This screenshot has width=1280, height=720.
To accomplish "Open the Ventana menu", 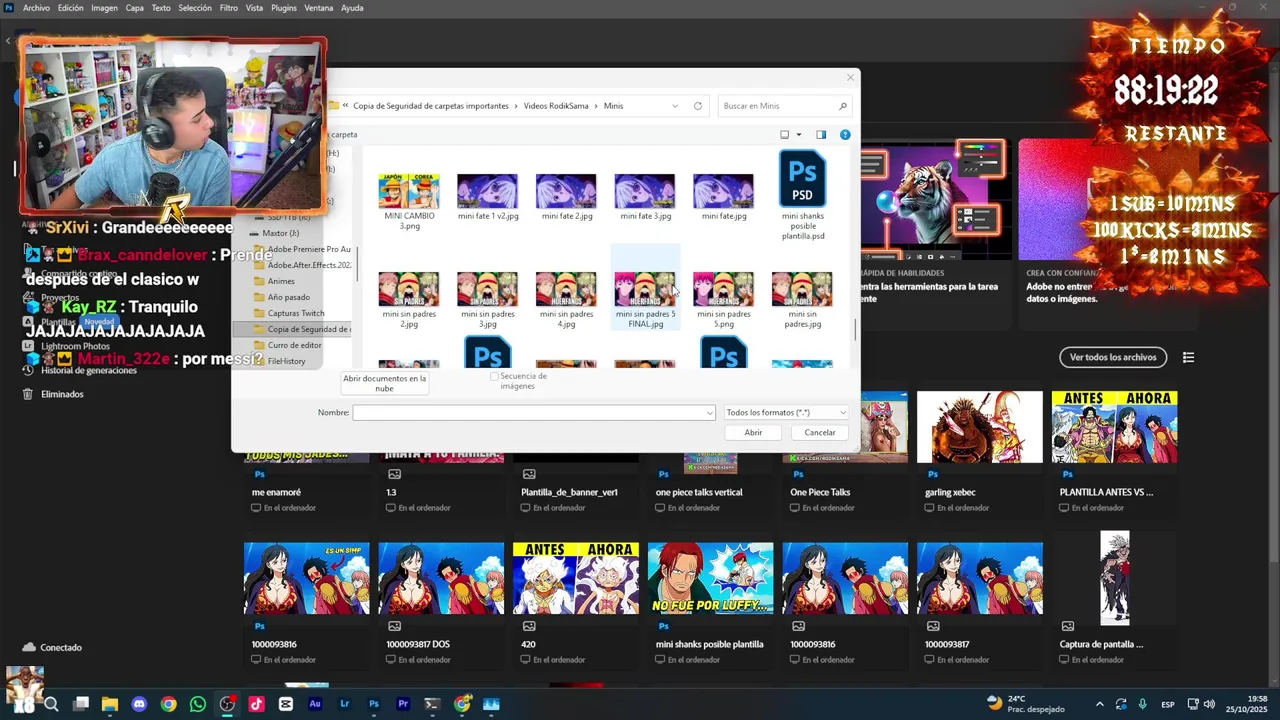I will coord(319,8).
